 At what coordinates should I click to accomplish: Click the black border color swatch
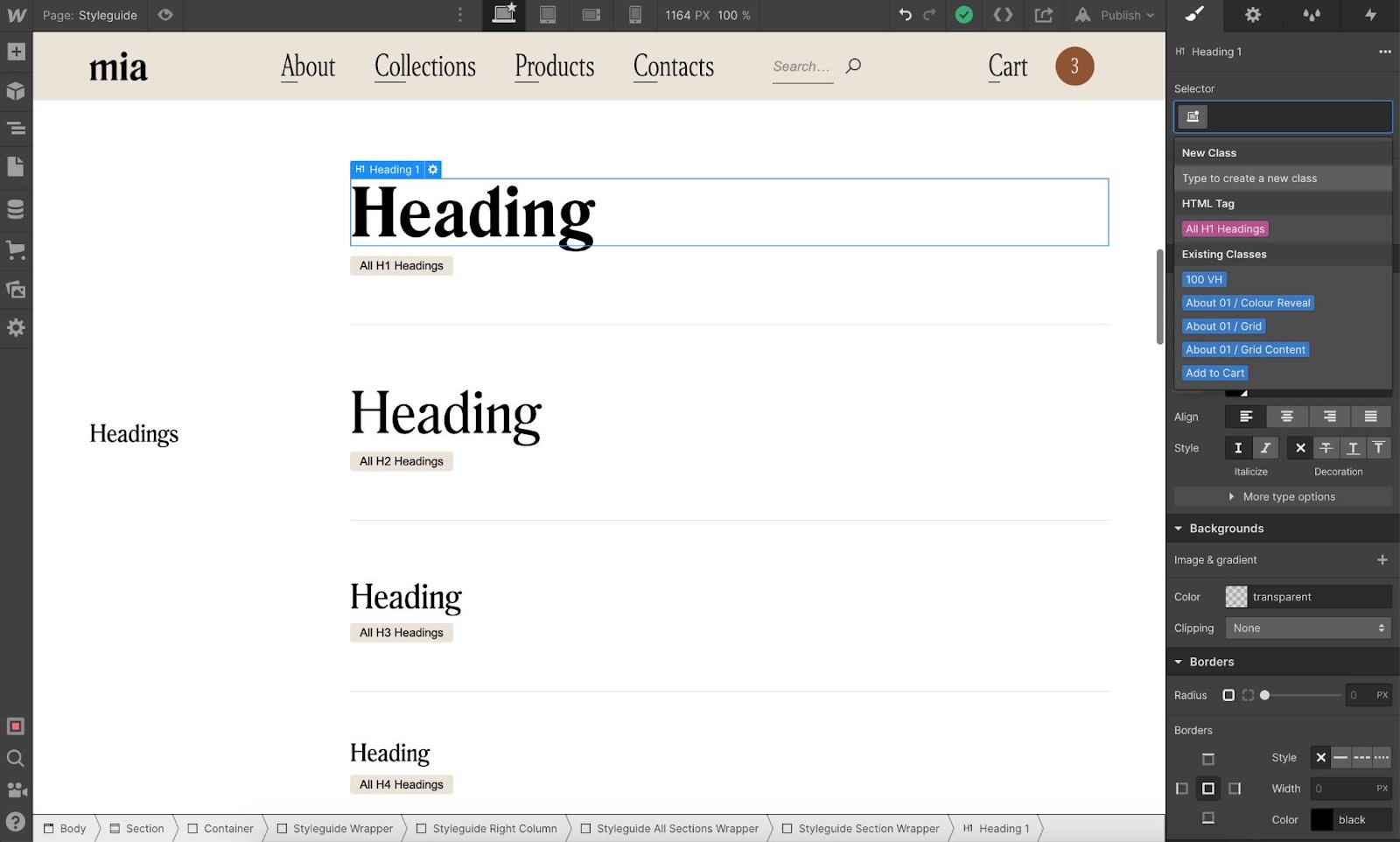(1321, 820)
